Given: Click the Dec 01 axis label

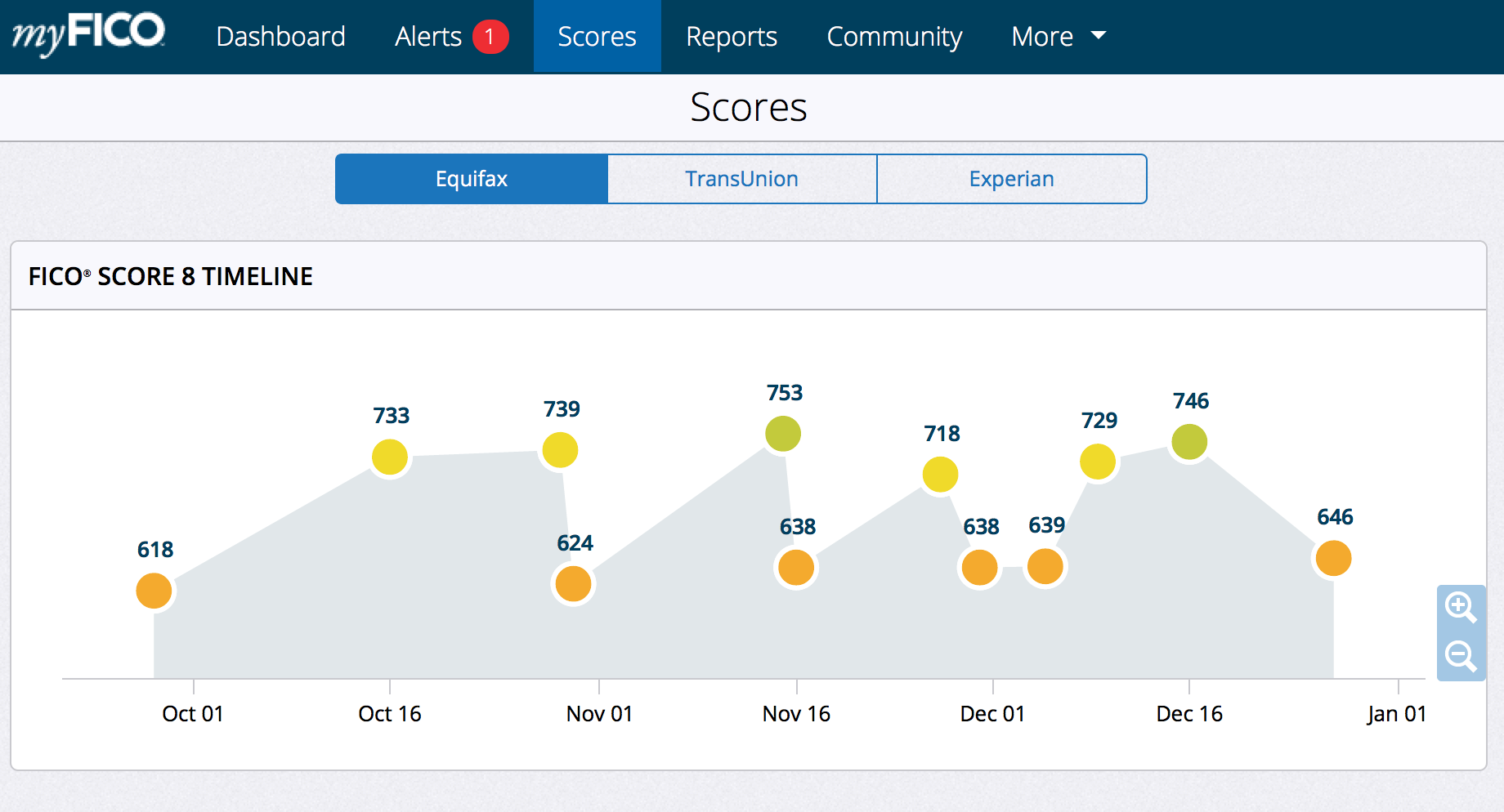Looking at the screenshot, I should 992,714.
